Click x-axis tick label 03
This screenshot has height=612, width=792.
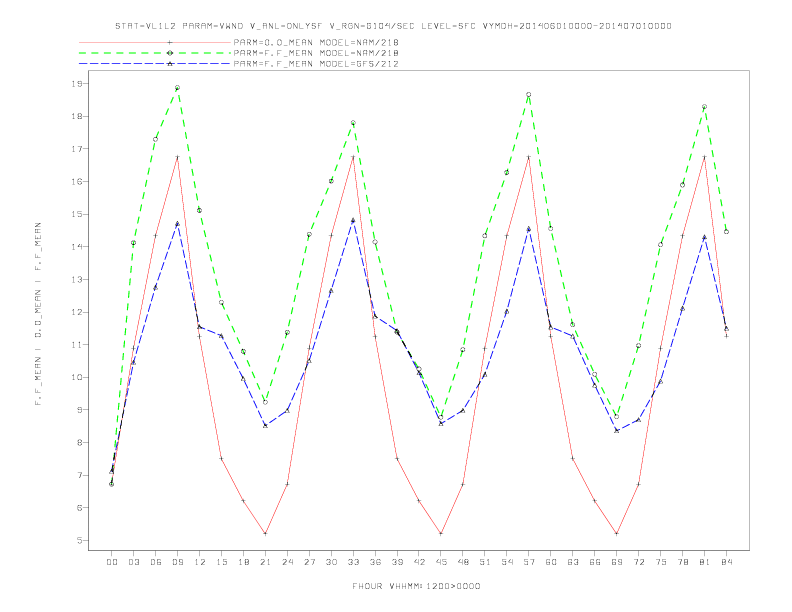(133, 562)
